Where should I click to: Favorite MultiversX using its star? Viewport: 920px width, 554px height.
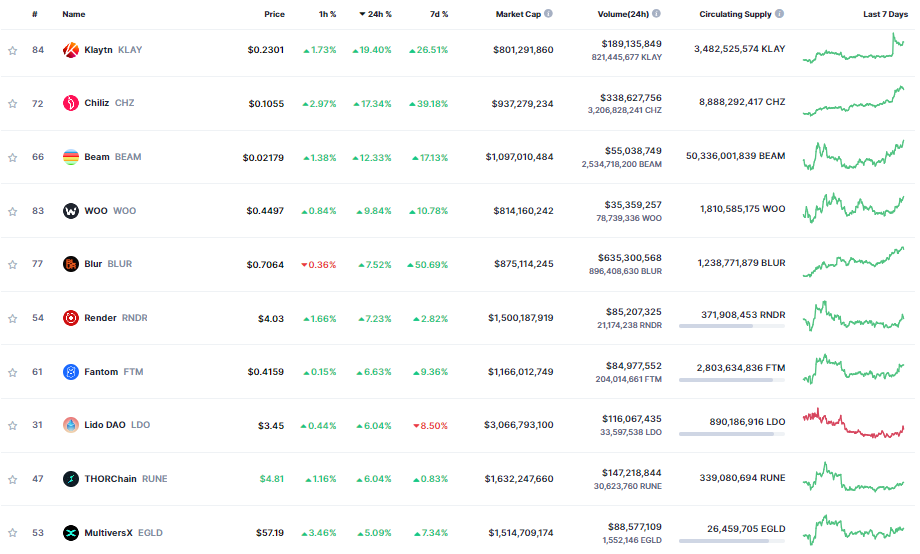[x=12, y=533]
